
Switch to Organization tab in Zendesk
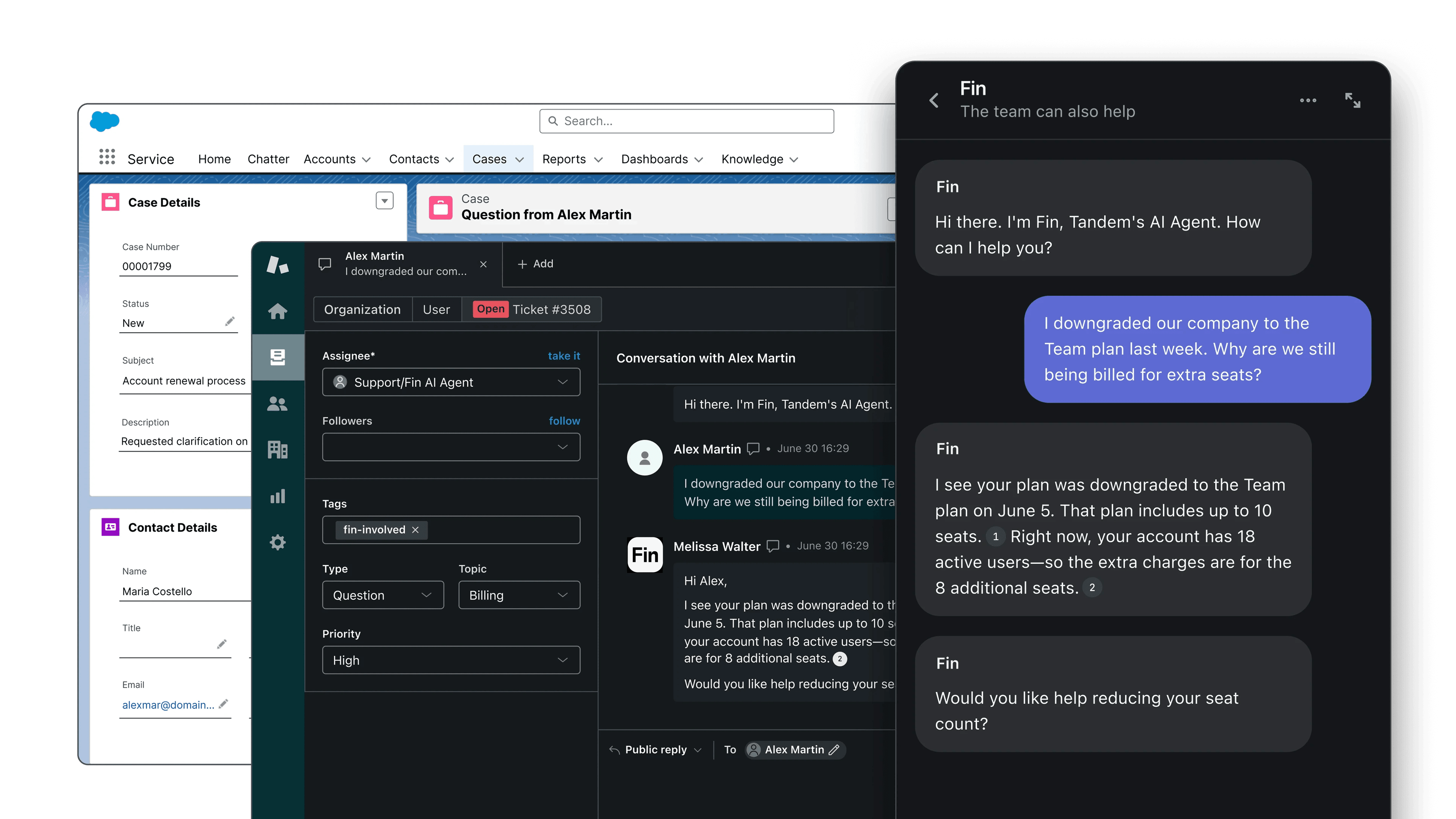coord(362,309)
